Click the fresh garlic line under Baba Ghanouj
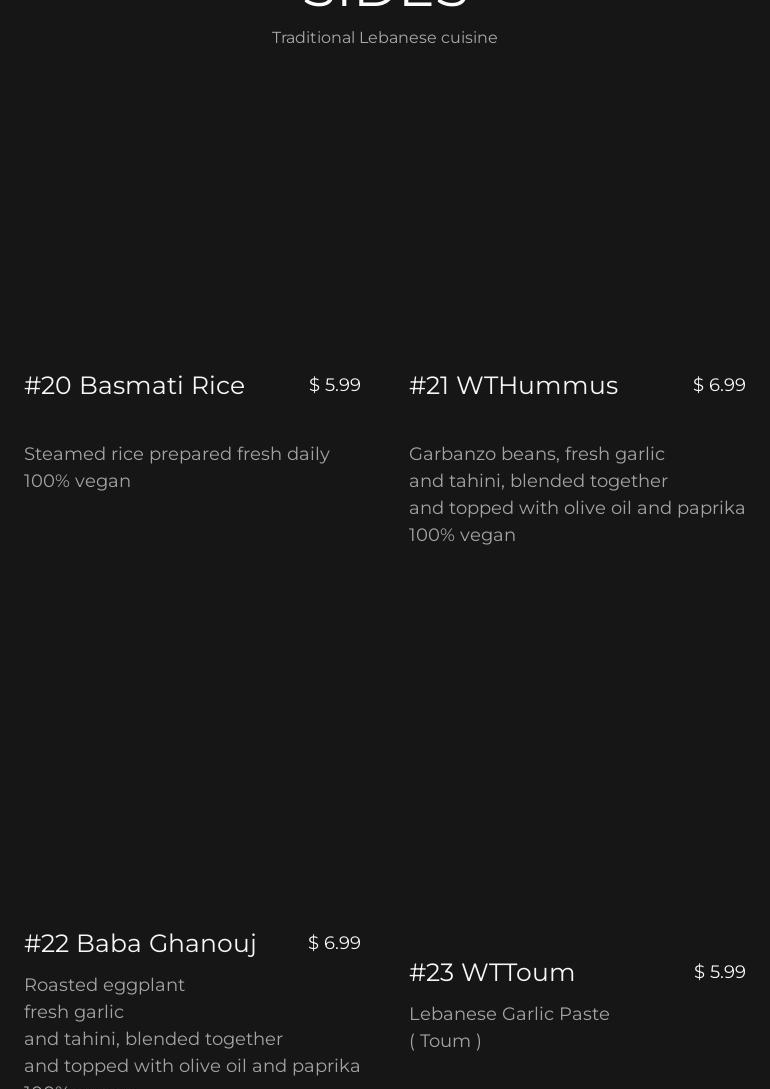 [74, 1013]
